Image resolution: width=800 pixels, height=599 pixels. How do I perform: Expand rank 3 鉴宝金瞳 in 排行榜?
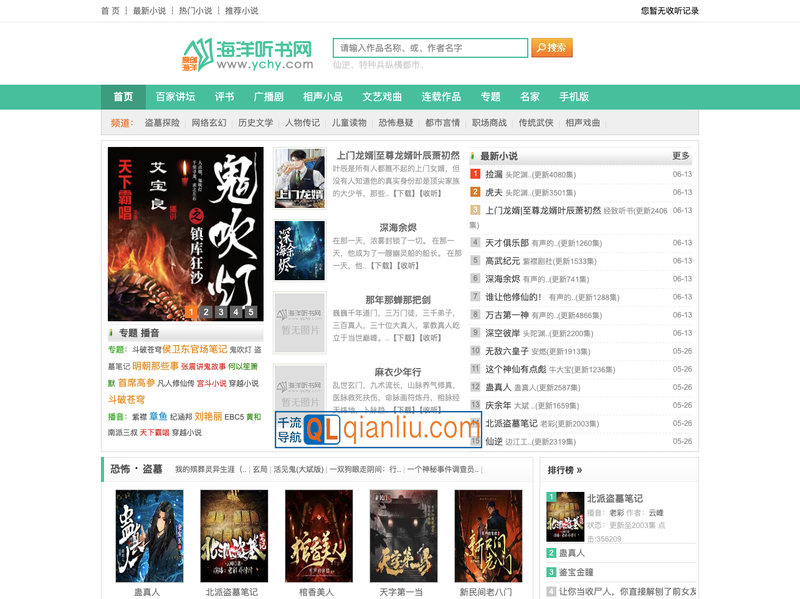[575, 572]
